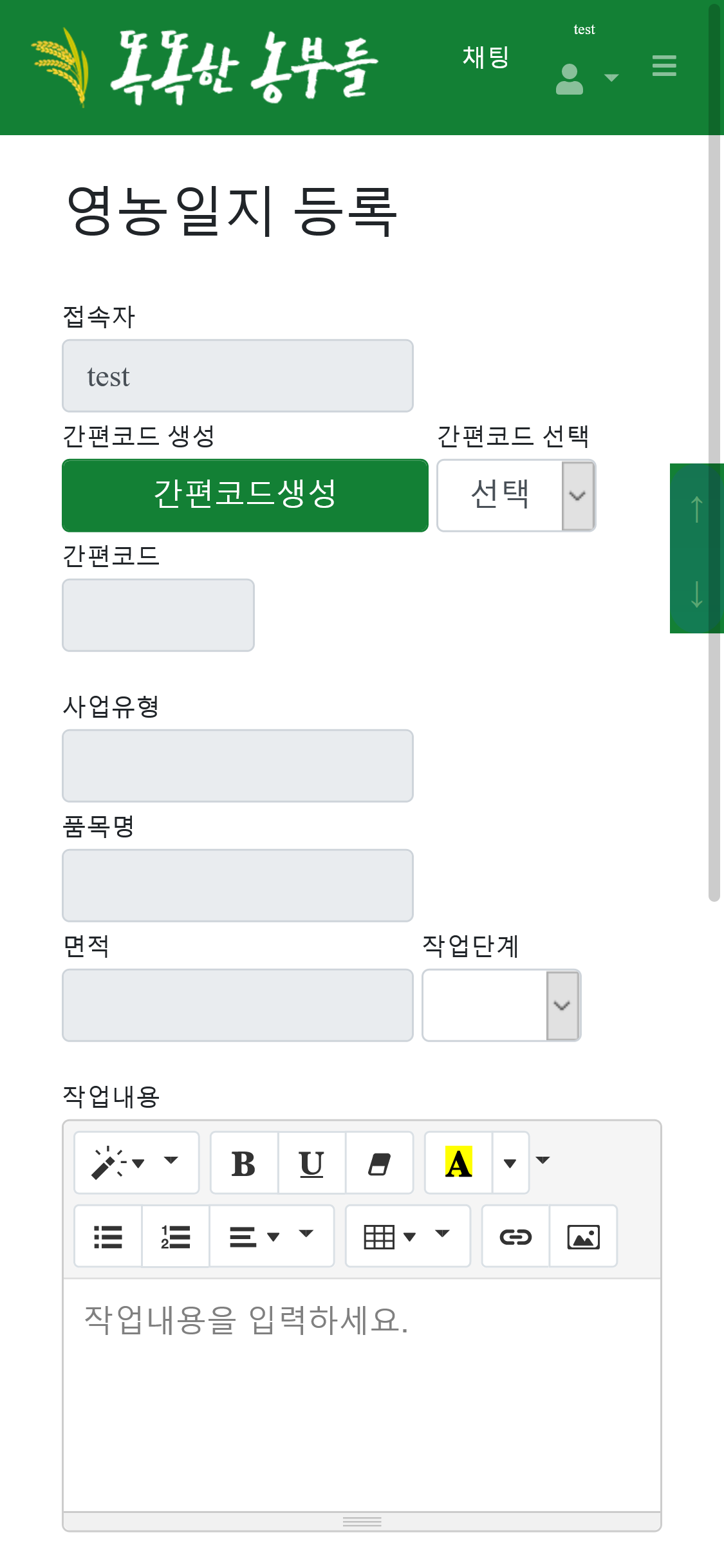Viewport: 724px width, 1568px height.
Task: Click the 간편코드생성 button
Action: pyautogui.click(x=245, y=496)
